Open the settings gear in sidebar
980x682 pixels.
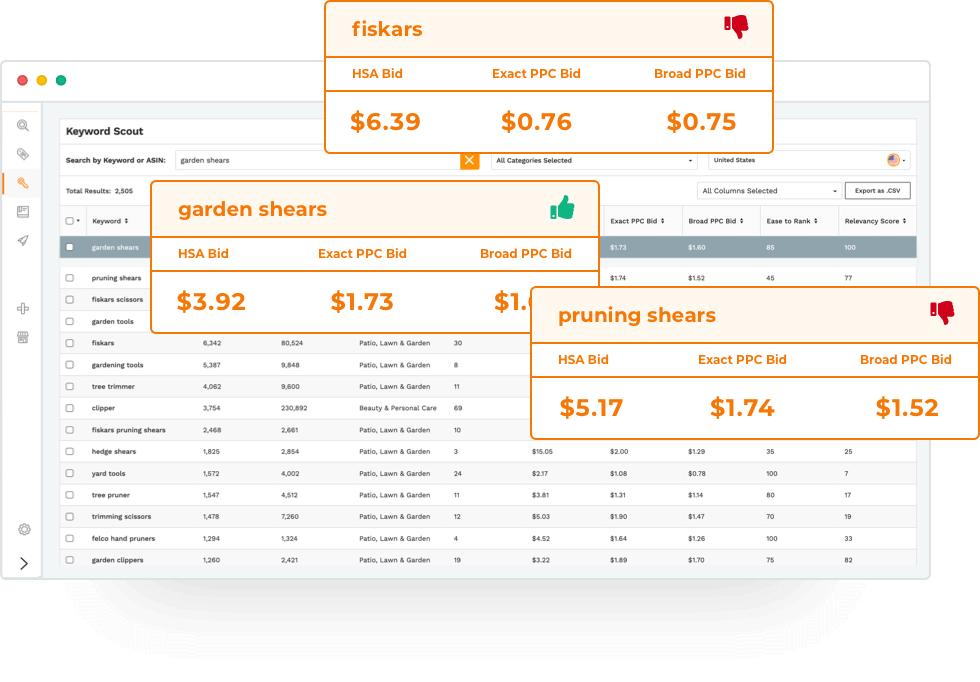(24, 529)
